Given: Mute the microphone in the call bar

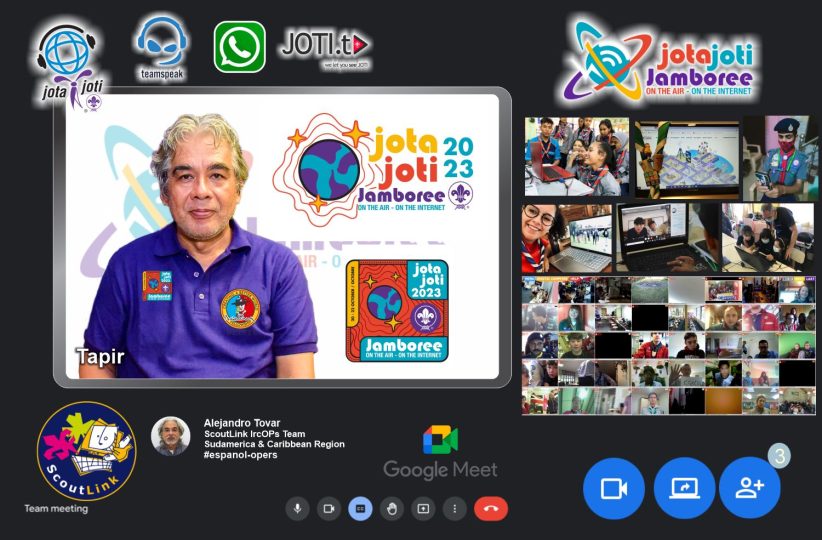Looking at the screenshot, I should pos(297,509).
